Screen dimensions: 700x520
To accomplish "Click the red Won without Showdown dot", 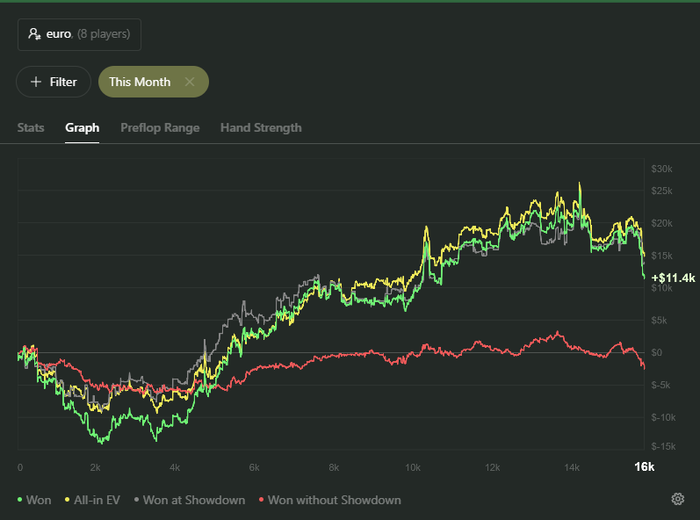I will coord(261,499).
